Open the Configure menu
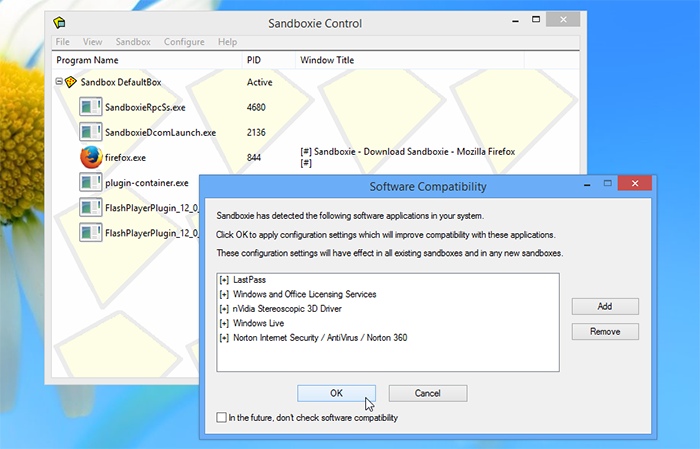Viewport: 700px width, 449px height. point(184,42)
